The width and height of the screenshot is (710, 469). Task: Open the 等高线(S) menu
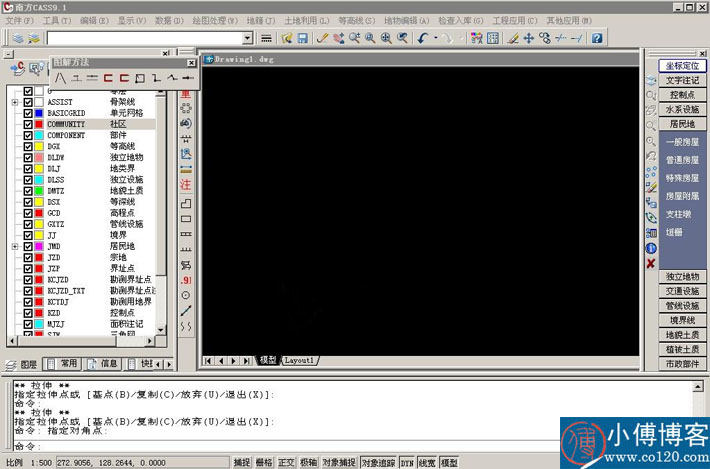point(357,20)
